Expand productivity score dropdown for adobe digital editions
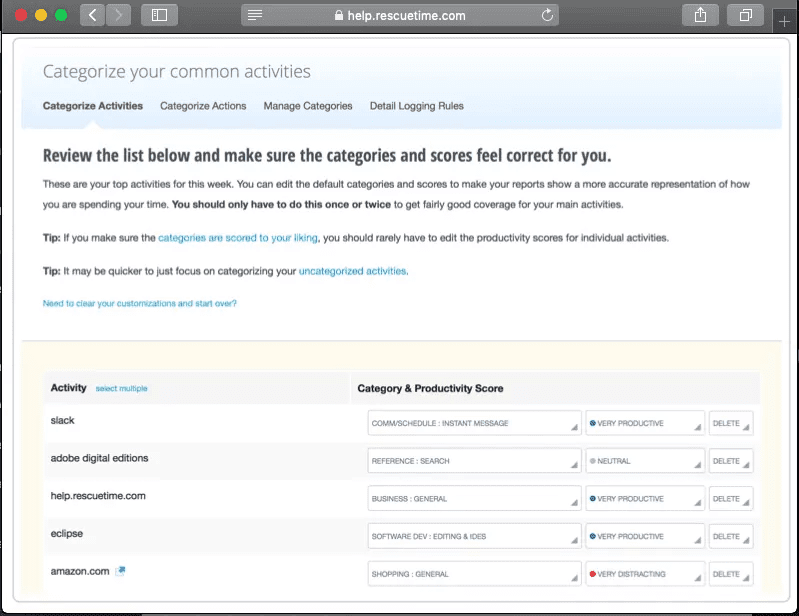799x616 pixels. [645, 461]
